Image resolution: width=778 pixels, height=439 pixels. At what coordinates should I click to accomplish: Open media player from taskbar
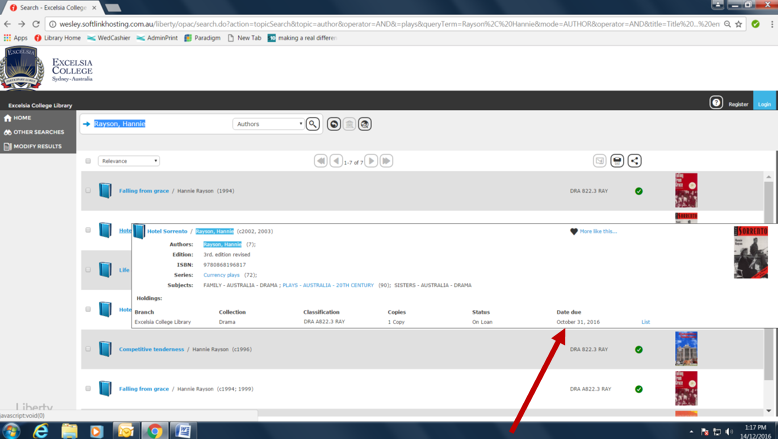pyautogui.click(x=97, y=431)
